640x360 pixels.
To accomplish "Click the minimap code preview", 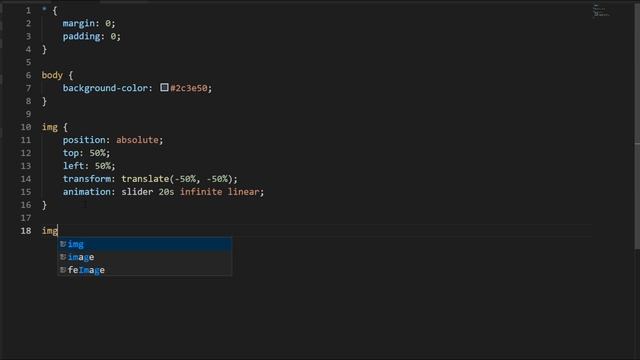I will pyautogui.click(x=601, y=11).
